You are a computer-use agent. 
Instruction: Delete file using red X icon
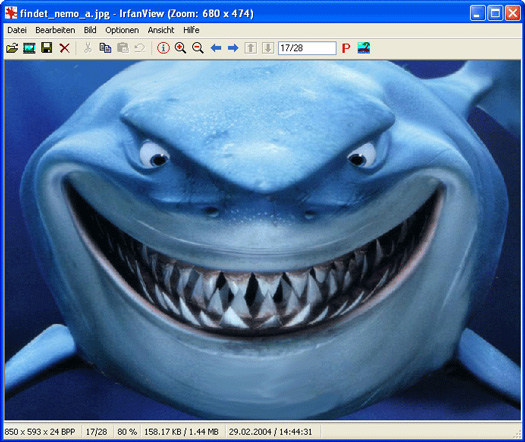pos(64,48)
